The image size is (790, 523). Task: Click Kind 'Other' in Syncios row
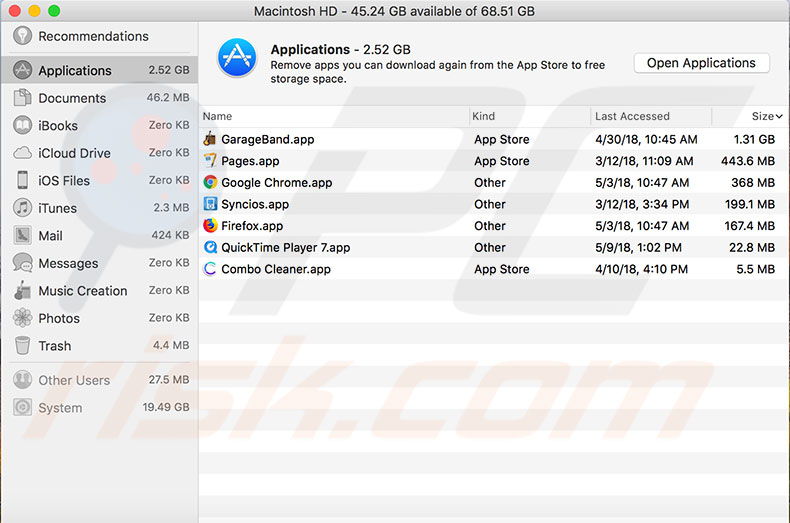point(489,205)
